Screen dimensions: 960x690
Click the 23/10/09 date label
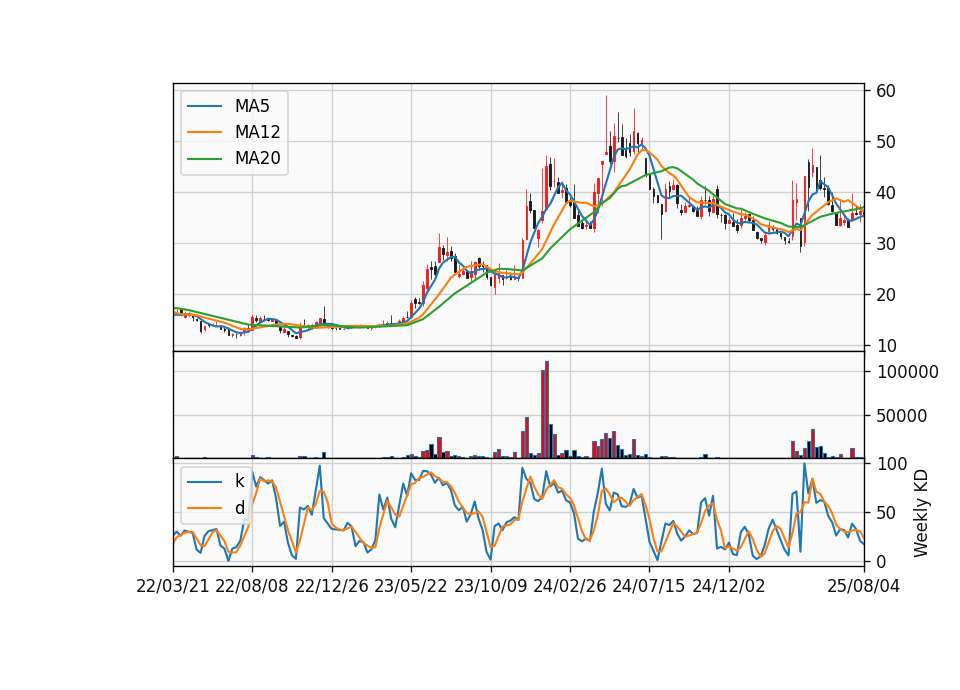click(x=490, y=586)
